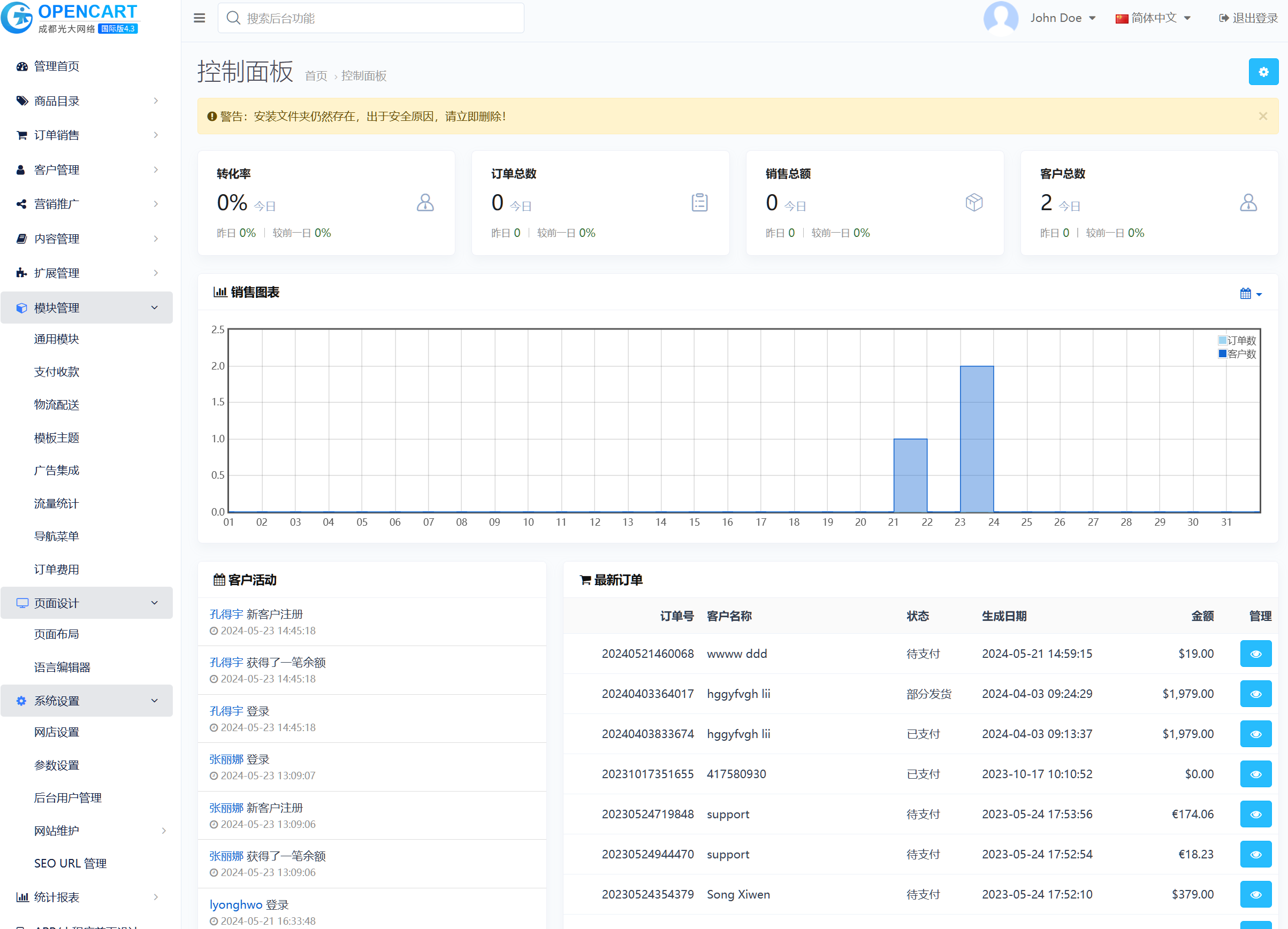The height and width of the screenshot is (929, 1288).
Task: Open 导航菜单 submenu item
Action: [56, 536]
